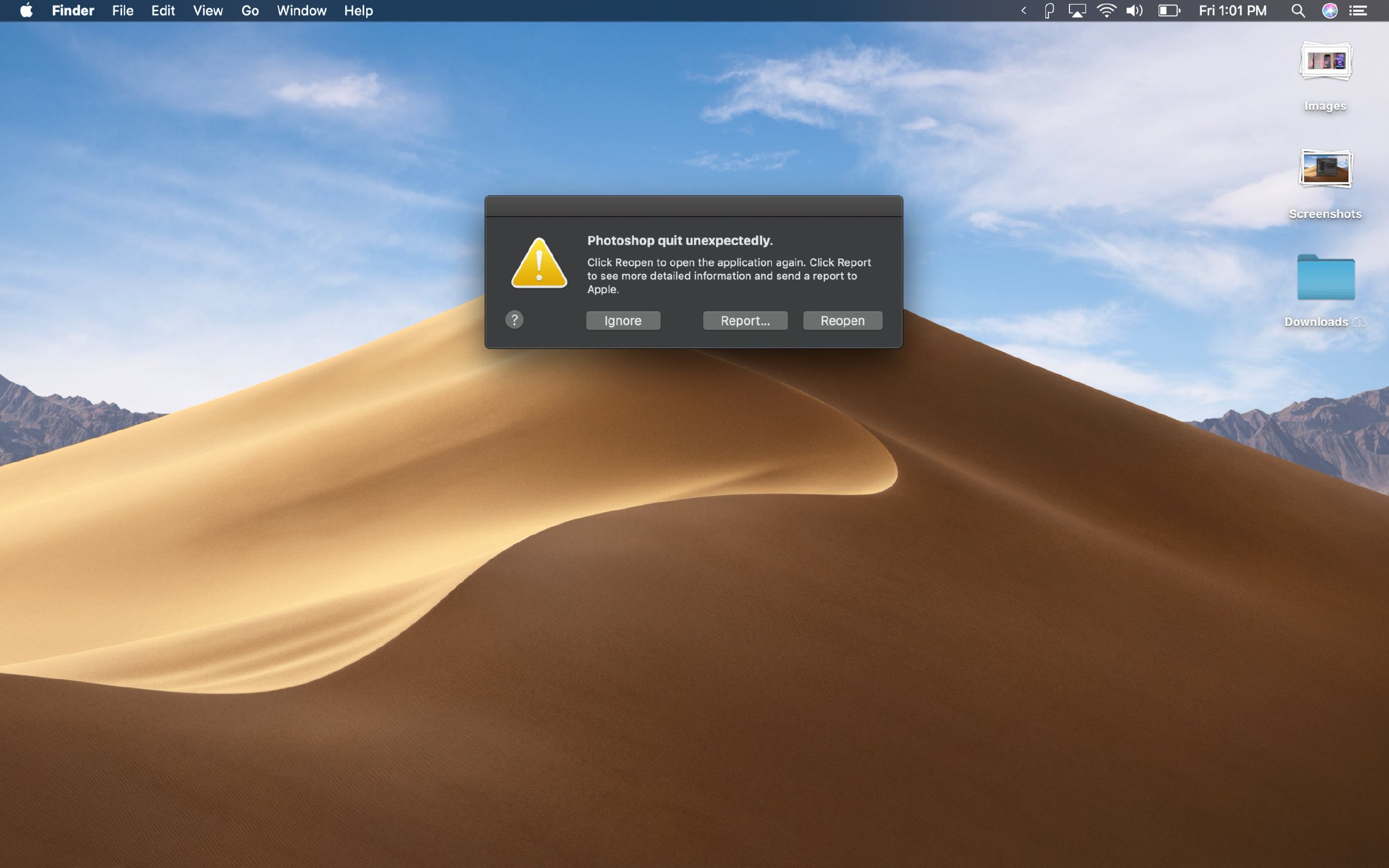Click the Reopen button
Image resolution: width=1389 pixels, height=868 pixels.
[x=842, y=320]
